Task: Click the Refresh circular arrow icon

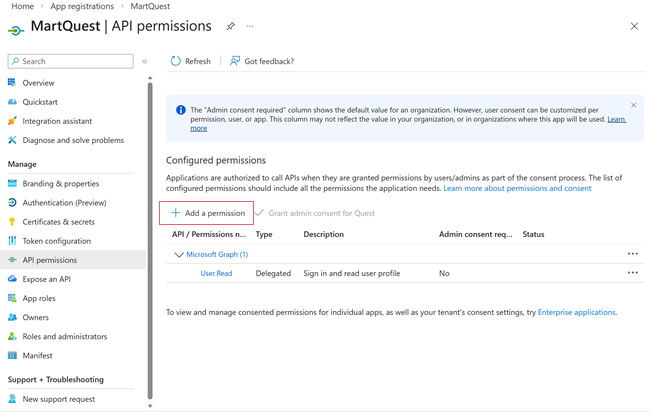Action: coord(175,61)
